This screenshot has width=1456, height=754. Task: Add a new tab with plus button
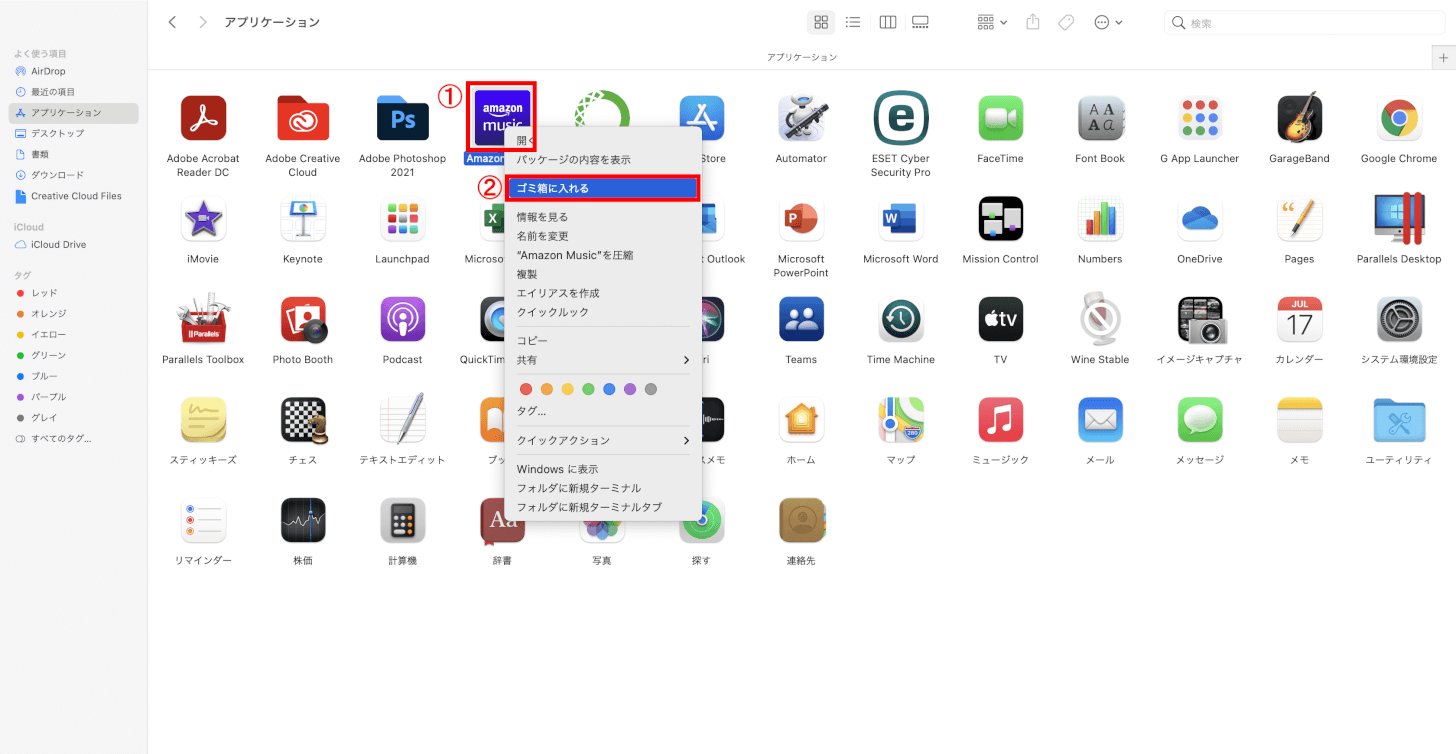coord(1443,58)
